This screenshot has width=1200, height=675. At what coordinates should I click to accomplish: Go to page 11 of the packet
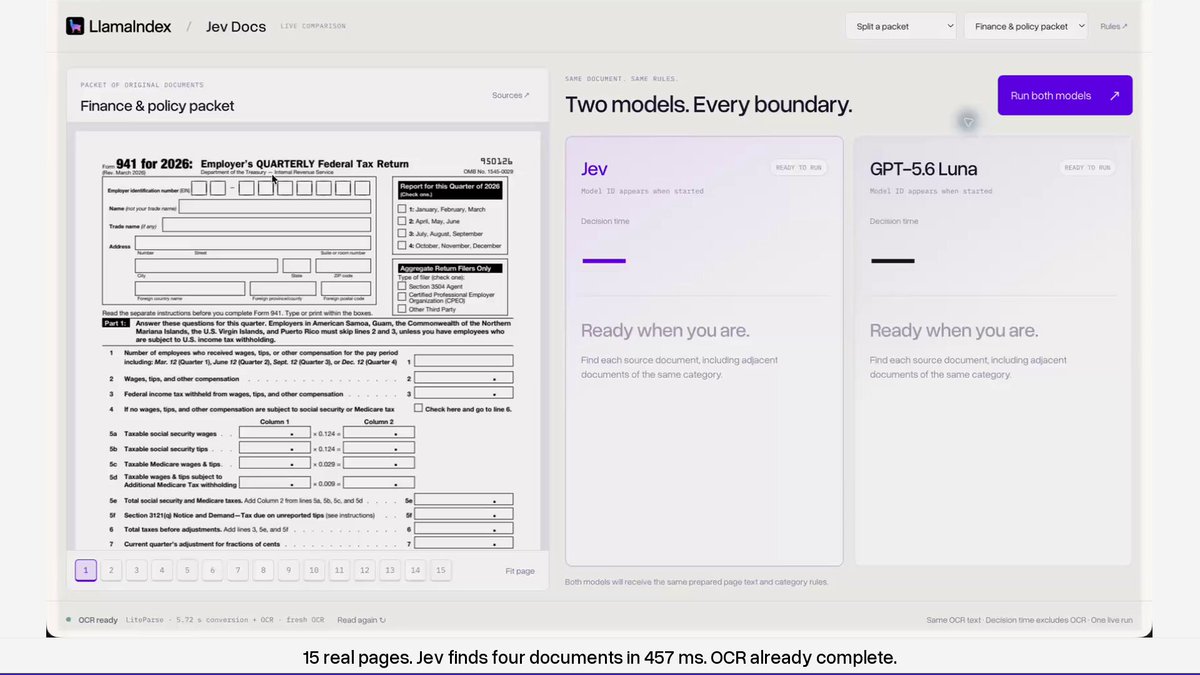339,570
